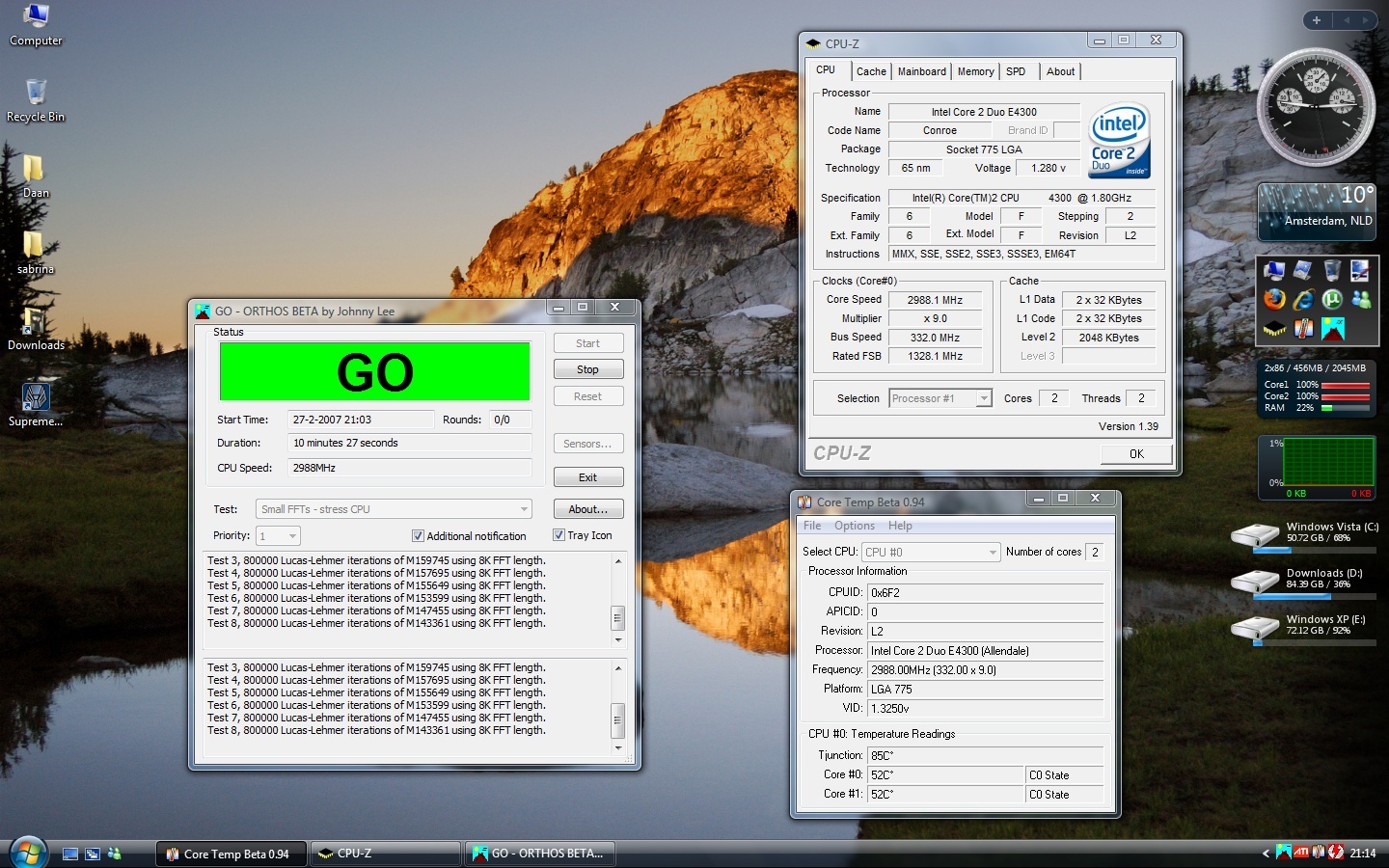Click the Windows Start orb

coord(29,853)
